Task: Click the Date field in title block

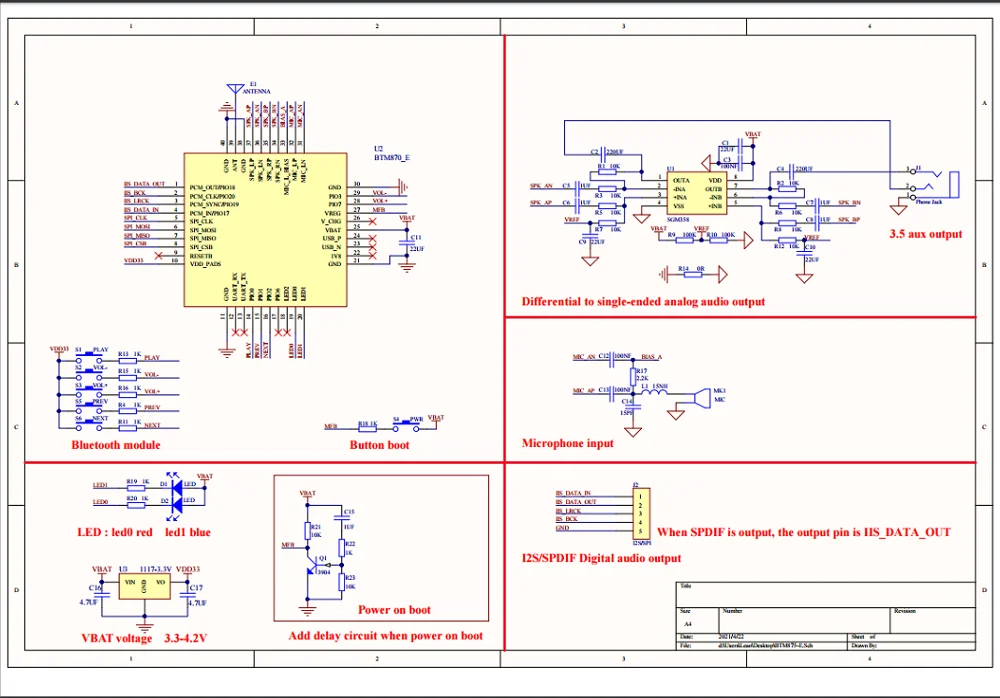Action: [762, 637]
